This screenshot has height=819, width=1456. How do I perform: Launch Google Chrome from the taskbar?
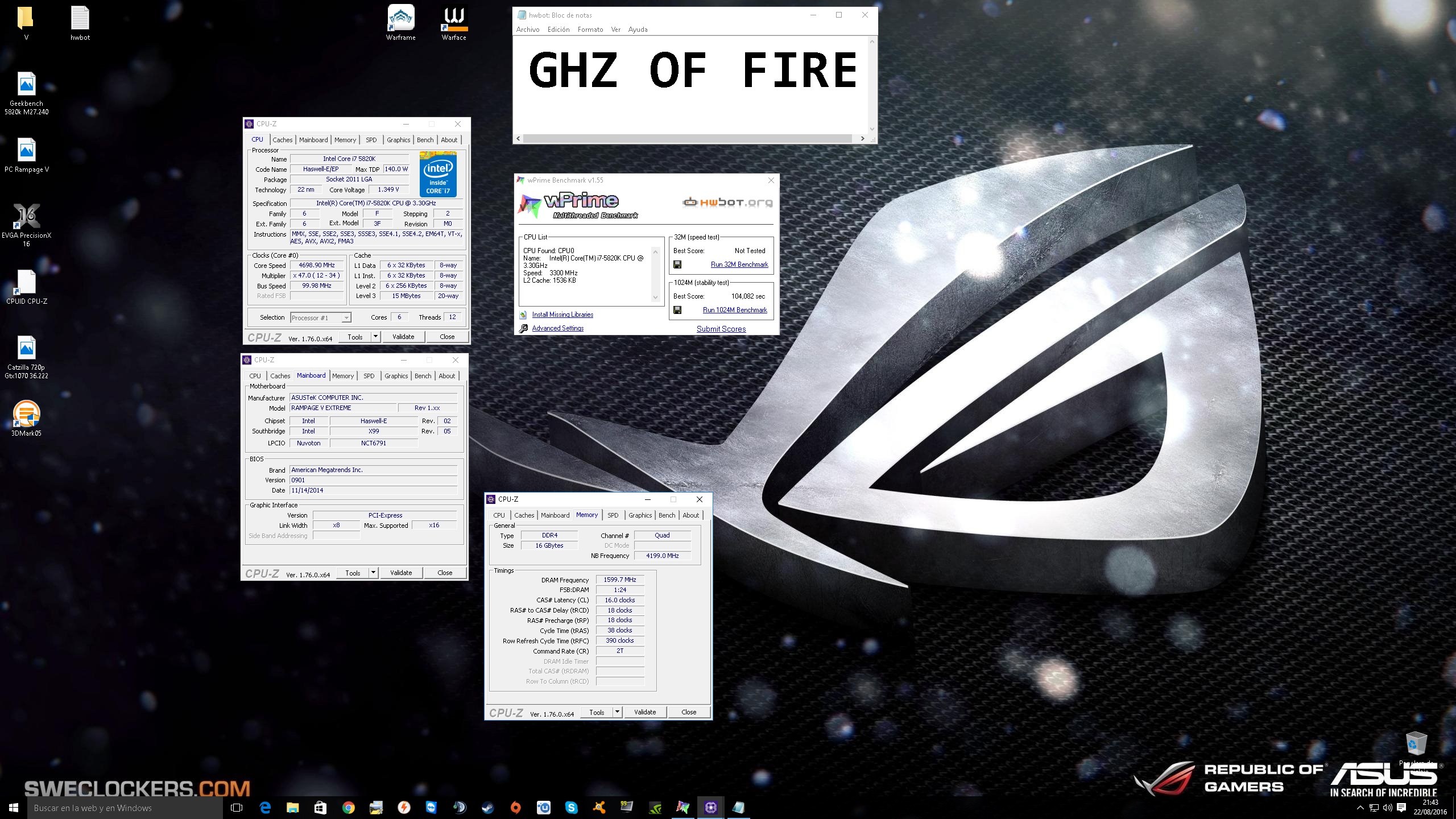(x=349, y=808)
